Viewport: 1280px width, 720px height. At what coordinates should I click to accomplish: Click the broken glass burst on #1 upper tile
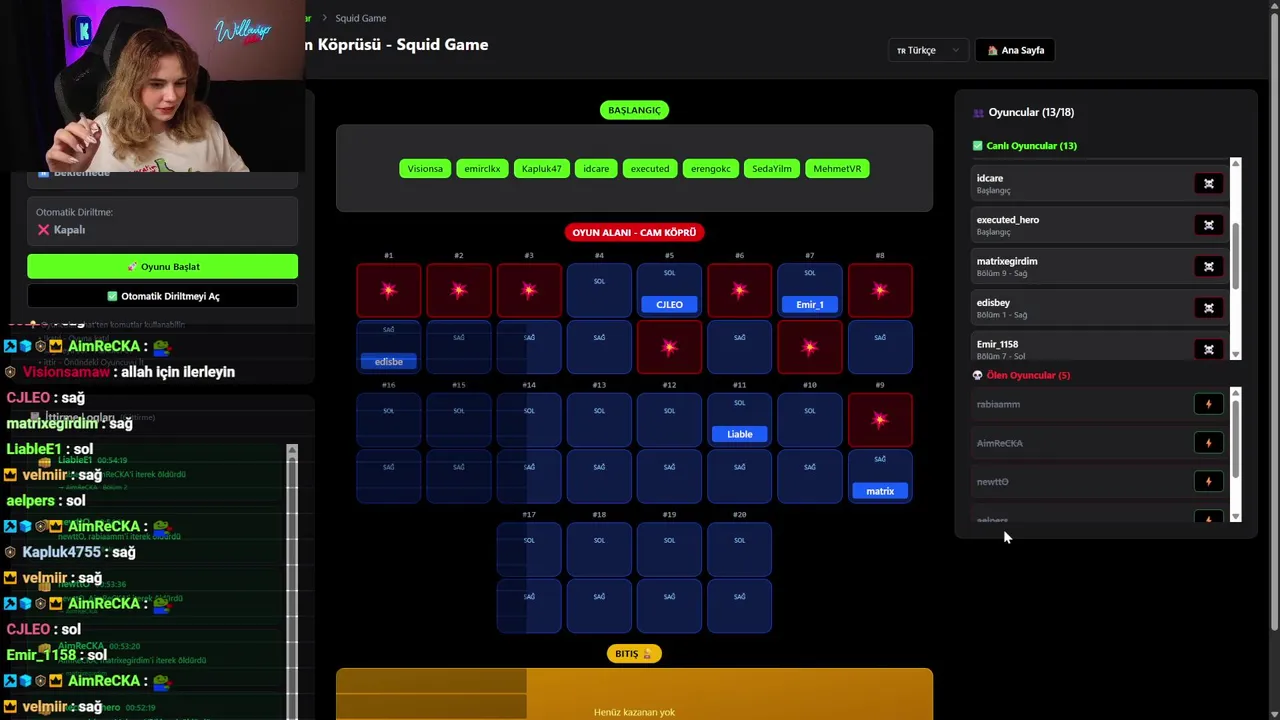(389, 290)
